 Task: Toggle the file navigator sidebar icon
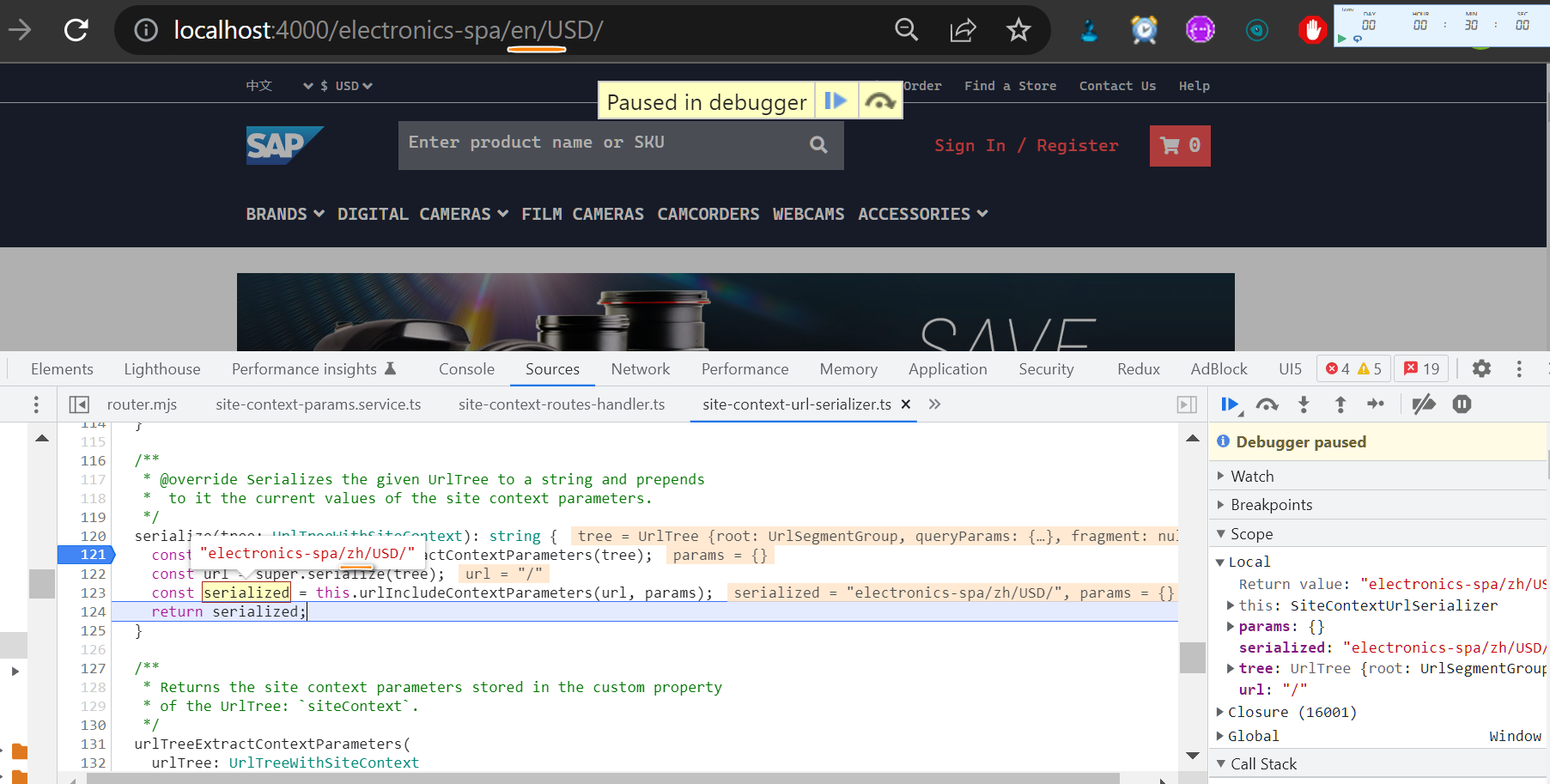coord(79,404)
